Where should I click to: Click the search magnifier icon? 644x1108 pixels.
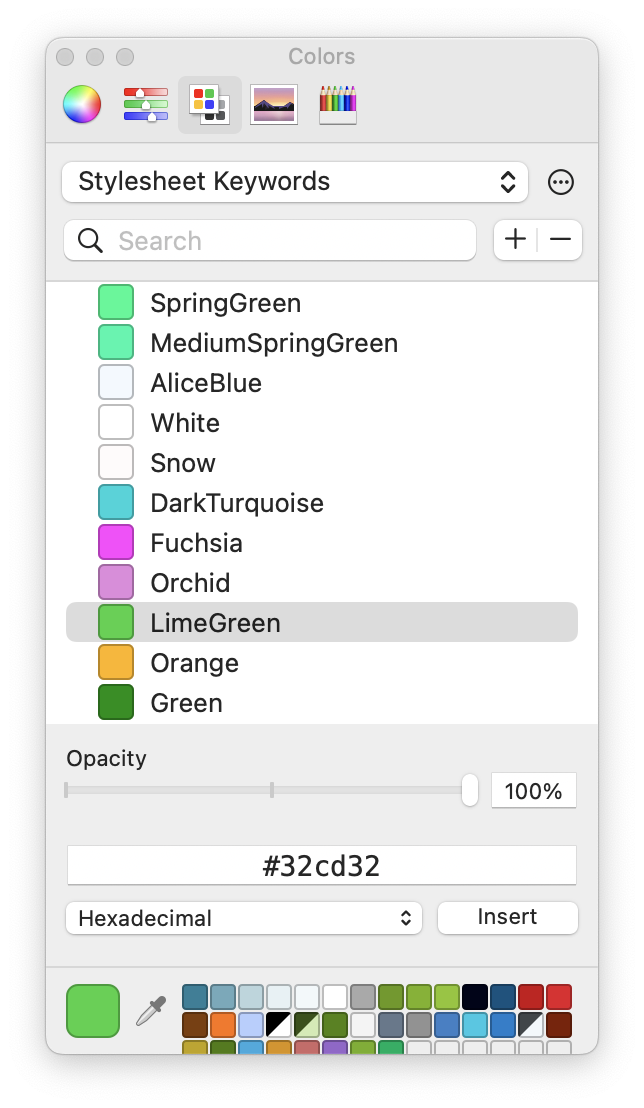pyautogui.click(x=90, y=240)
